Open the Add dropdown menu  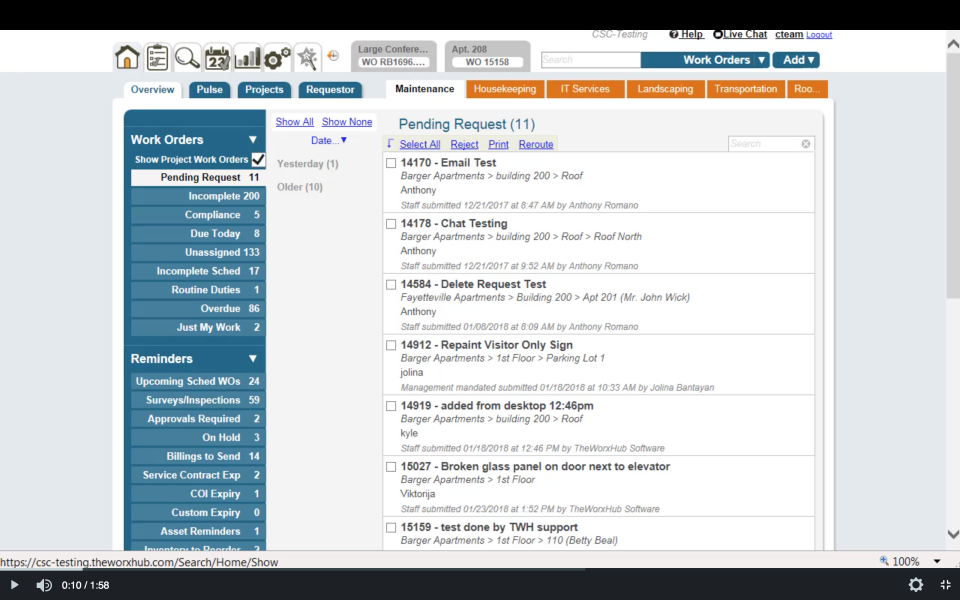click(x=796, y=60)
